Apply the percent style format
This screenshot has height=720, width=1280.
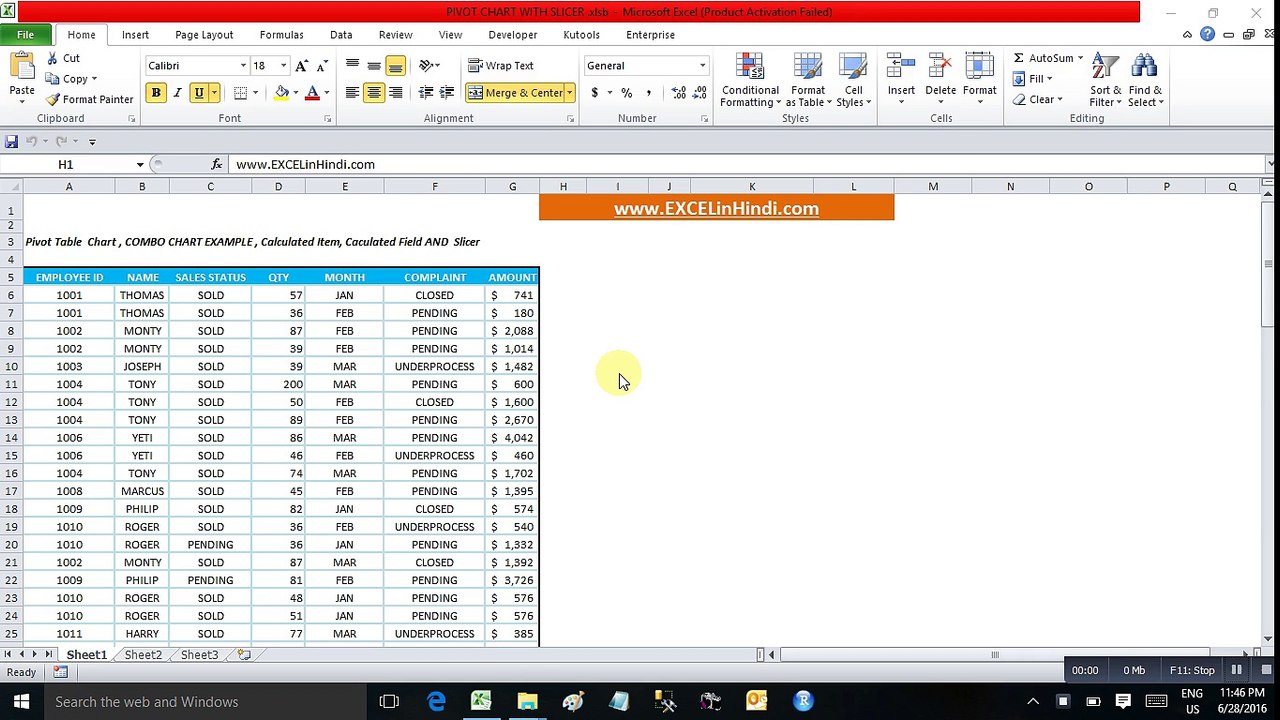click(x=627, y=93)
